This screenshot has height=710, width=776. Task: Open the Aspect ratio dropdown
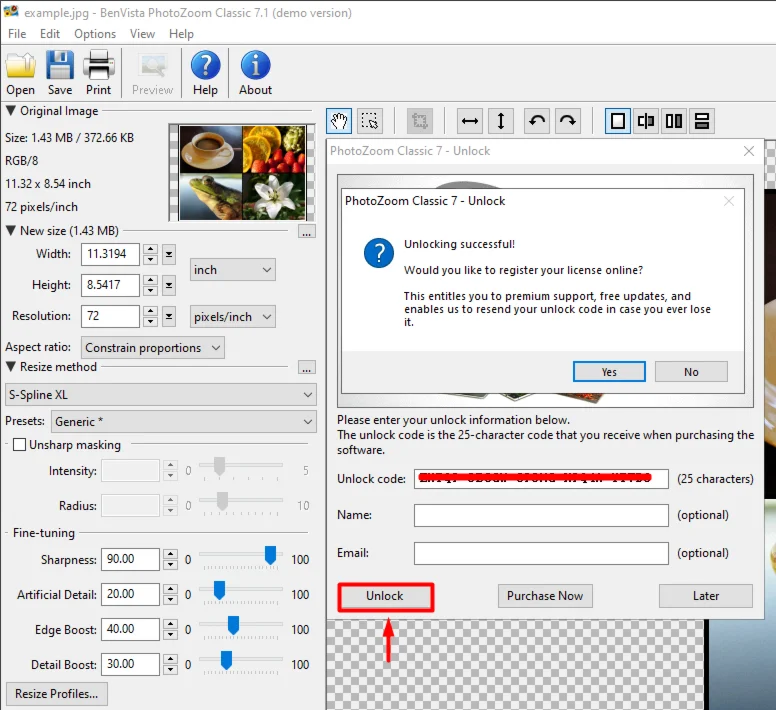153,348
